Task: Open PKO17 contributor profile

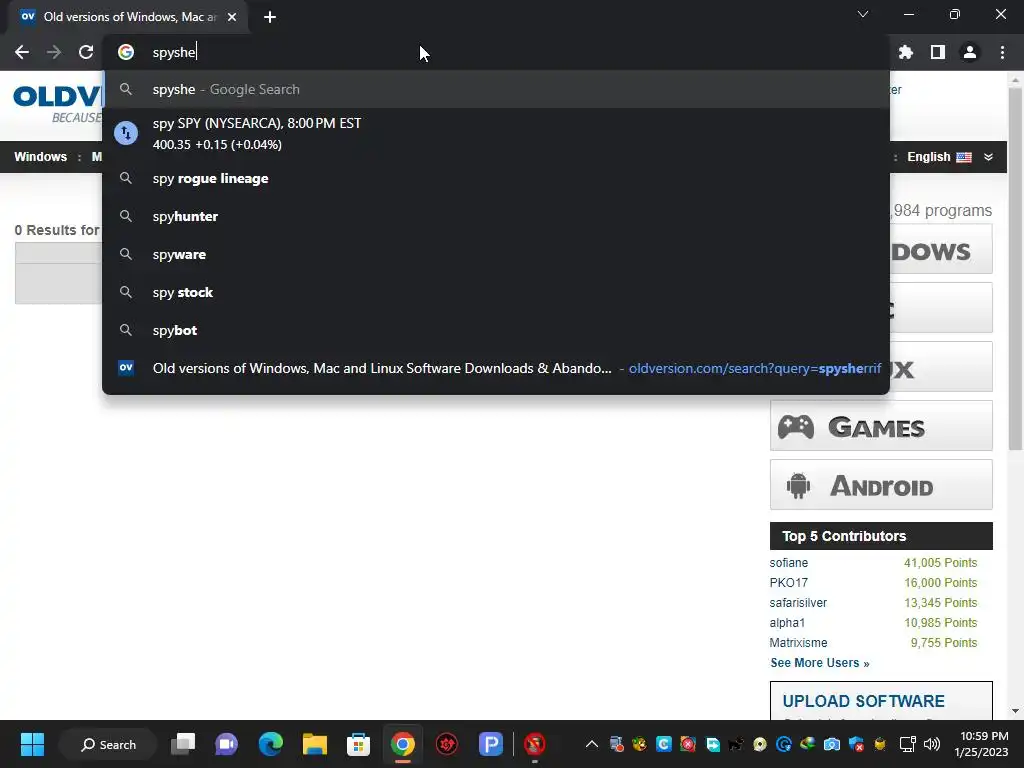Action: pyautogui.click(x=788, y=583)
